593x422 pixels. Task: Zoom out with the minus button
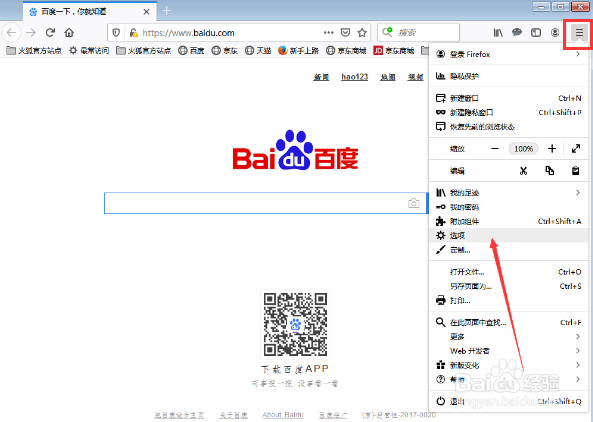[x=495, y=149]
